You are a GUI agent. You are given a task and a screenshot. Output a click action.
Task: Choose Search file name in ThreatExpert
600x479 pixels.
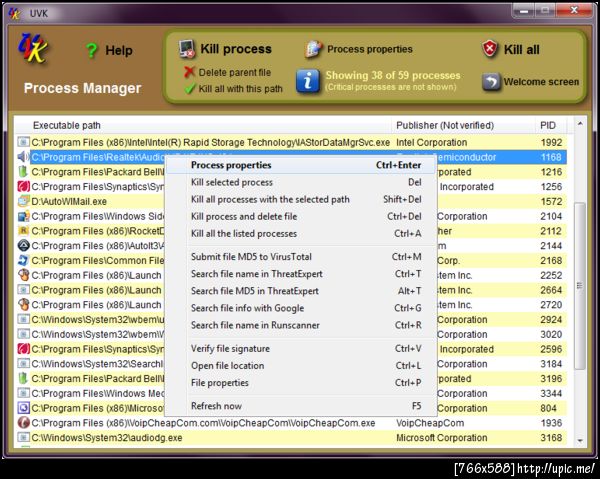point(300,274)
